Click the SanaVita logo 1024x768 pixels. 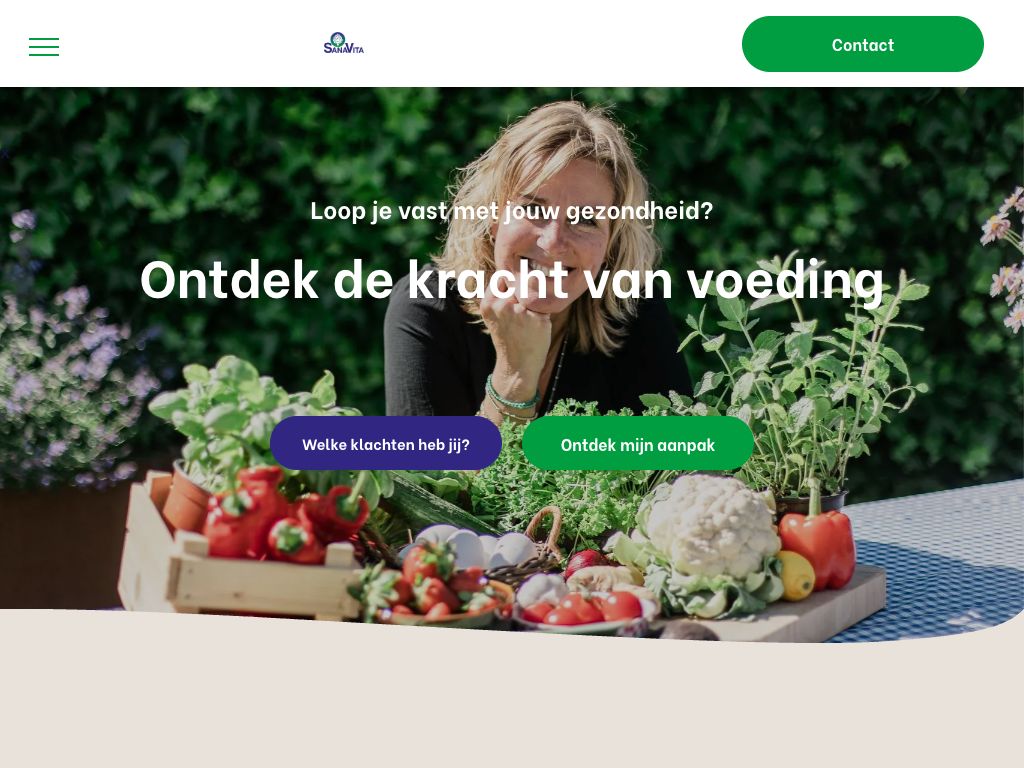pos(344,43)
